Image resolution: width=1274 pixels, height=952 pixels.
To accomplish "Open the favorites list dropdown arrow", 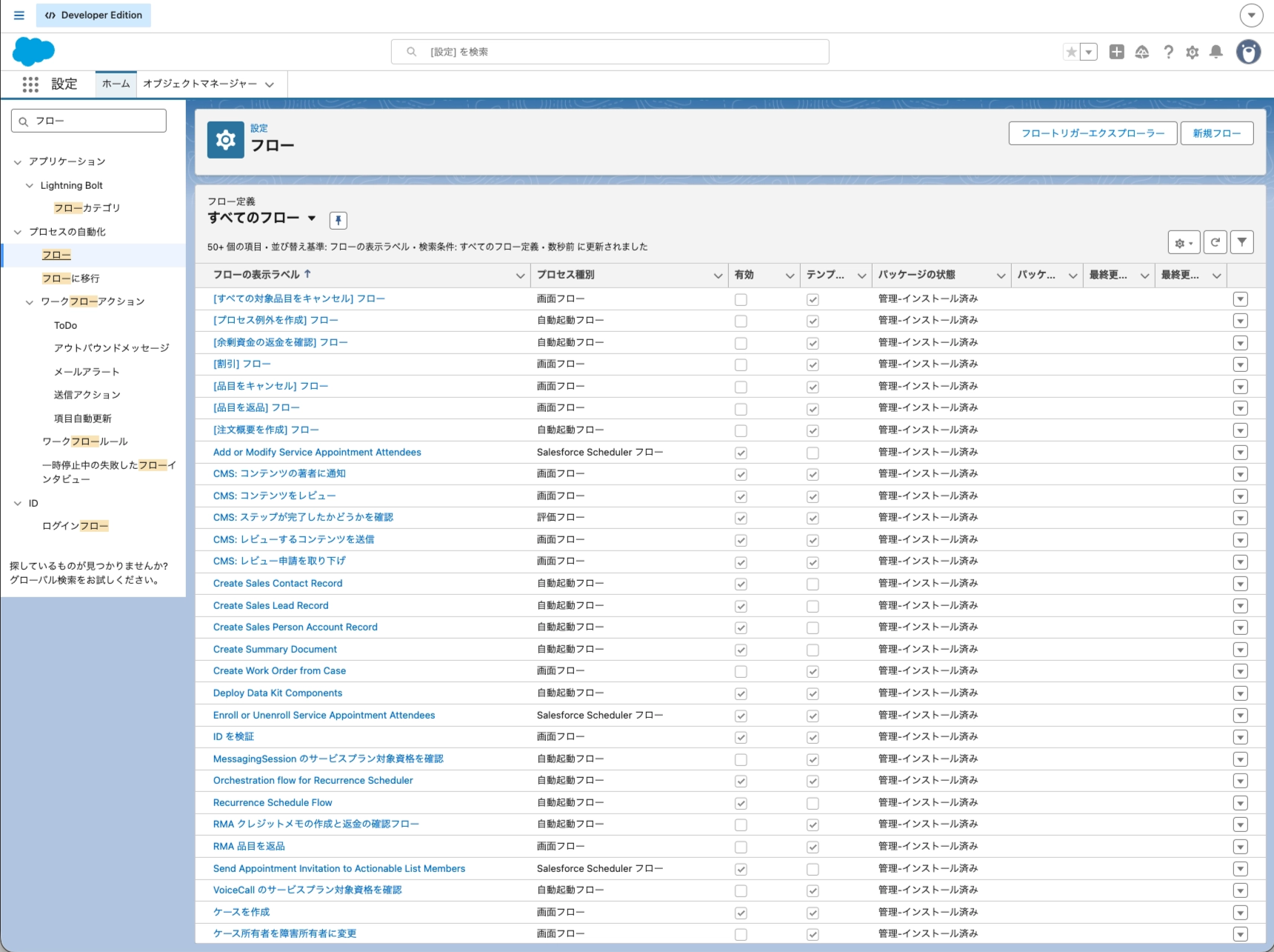I will [x=1089, y=52].
